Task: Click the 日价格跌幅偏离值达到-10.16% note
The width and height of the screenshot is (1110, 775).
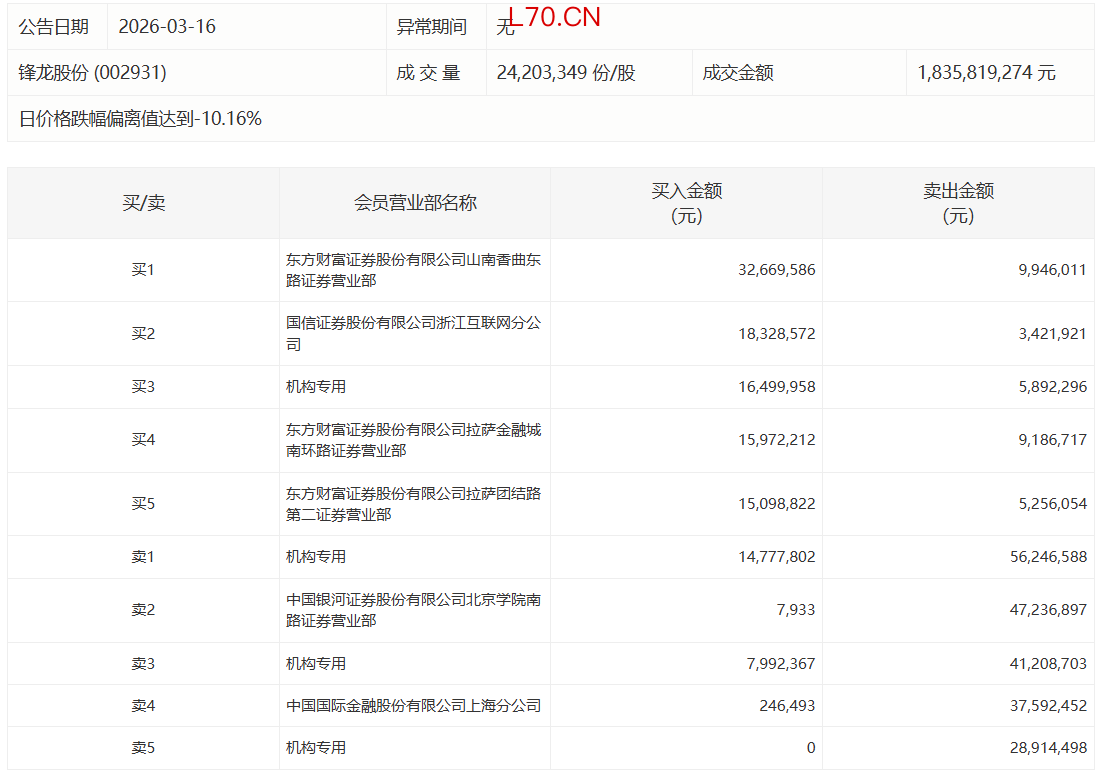Action: coord(140,119)
